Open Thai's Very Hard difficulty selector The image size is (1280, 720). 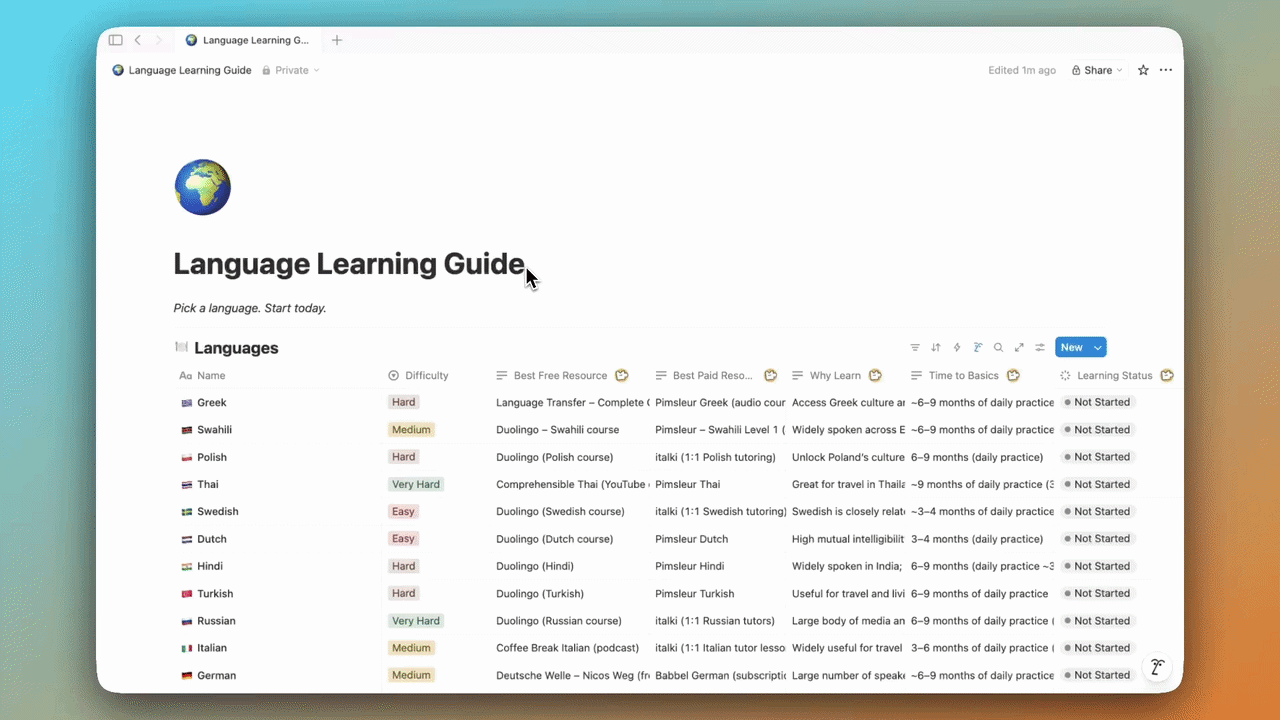point(416,484)
